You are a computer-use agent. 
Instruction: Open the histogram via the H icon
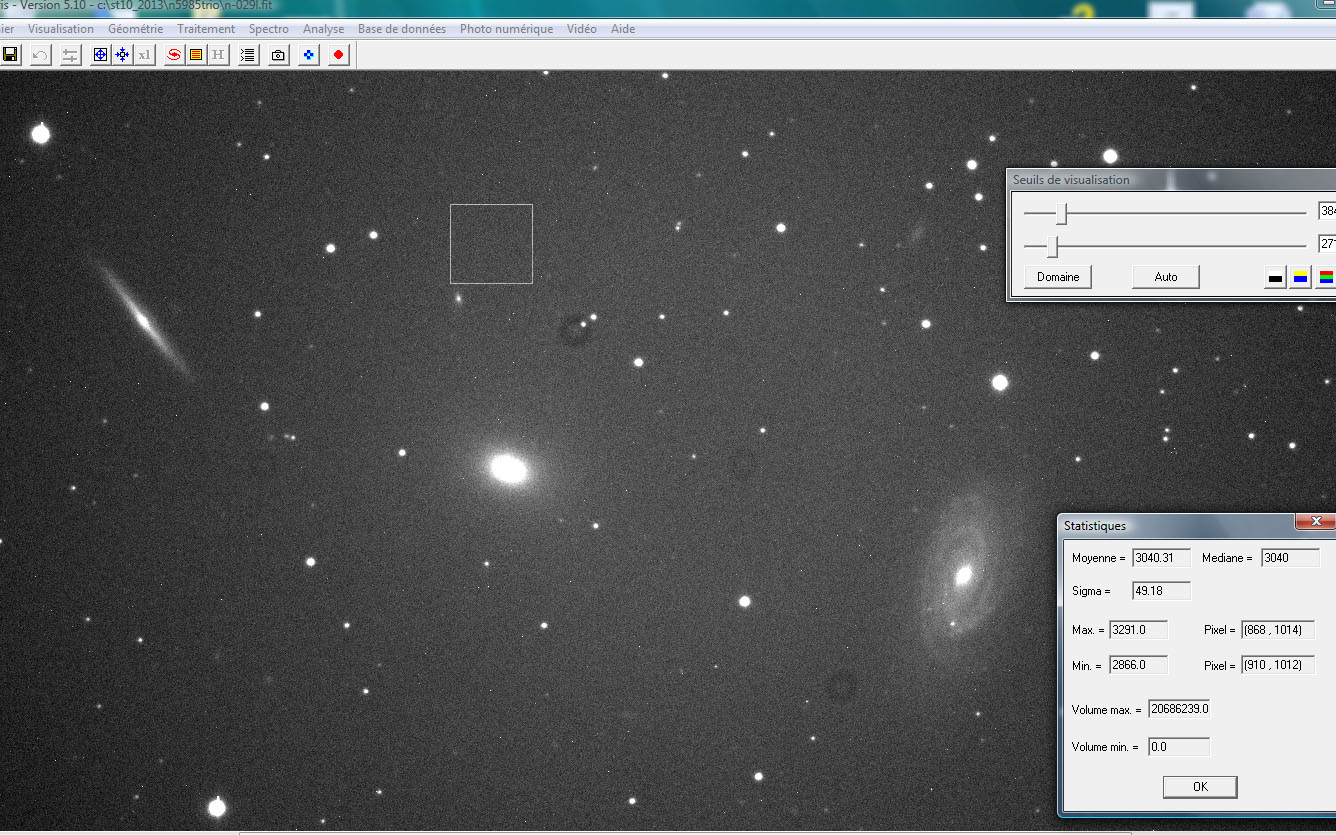(218, 54)
